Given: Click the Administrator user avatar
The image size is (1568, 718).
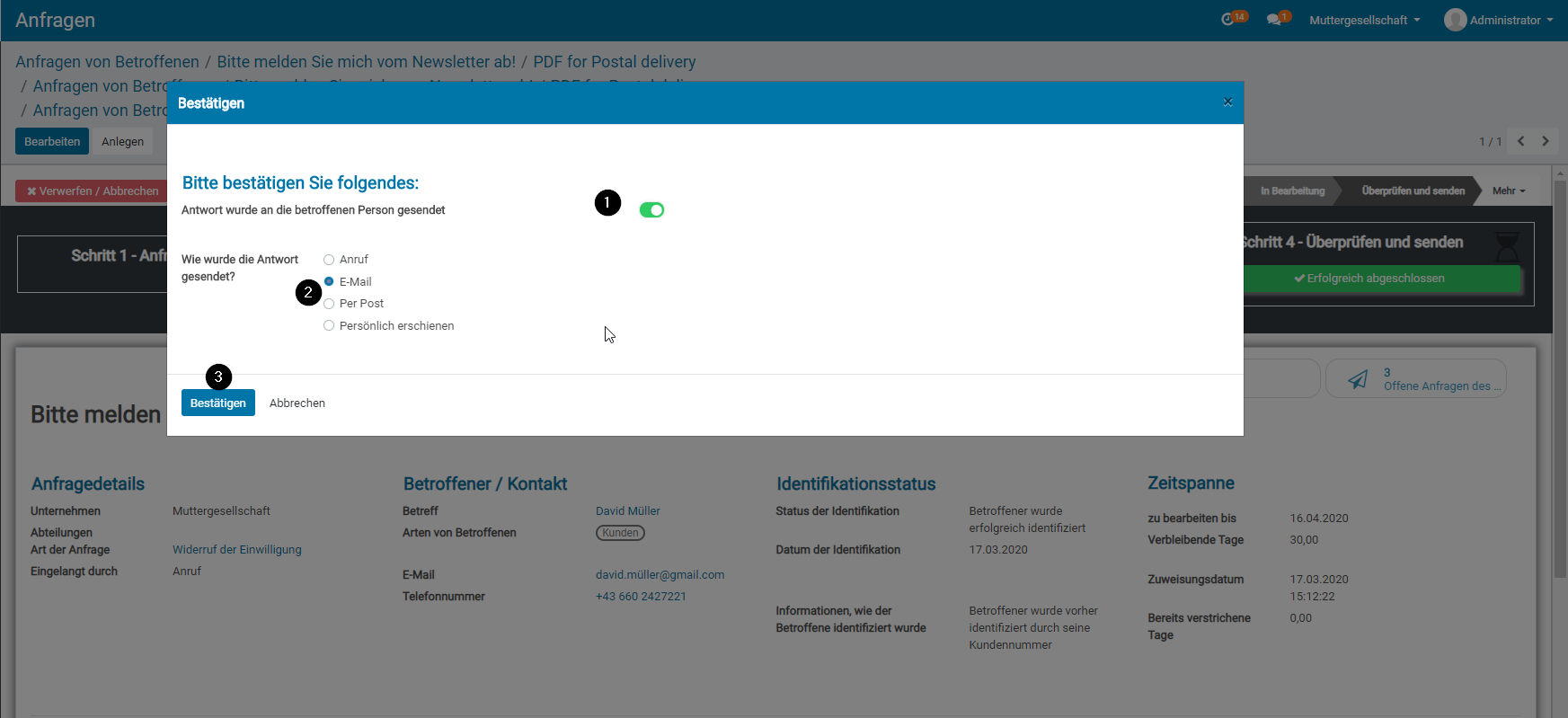Looking at the screenshot, I should 1455,20.
